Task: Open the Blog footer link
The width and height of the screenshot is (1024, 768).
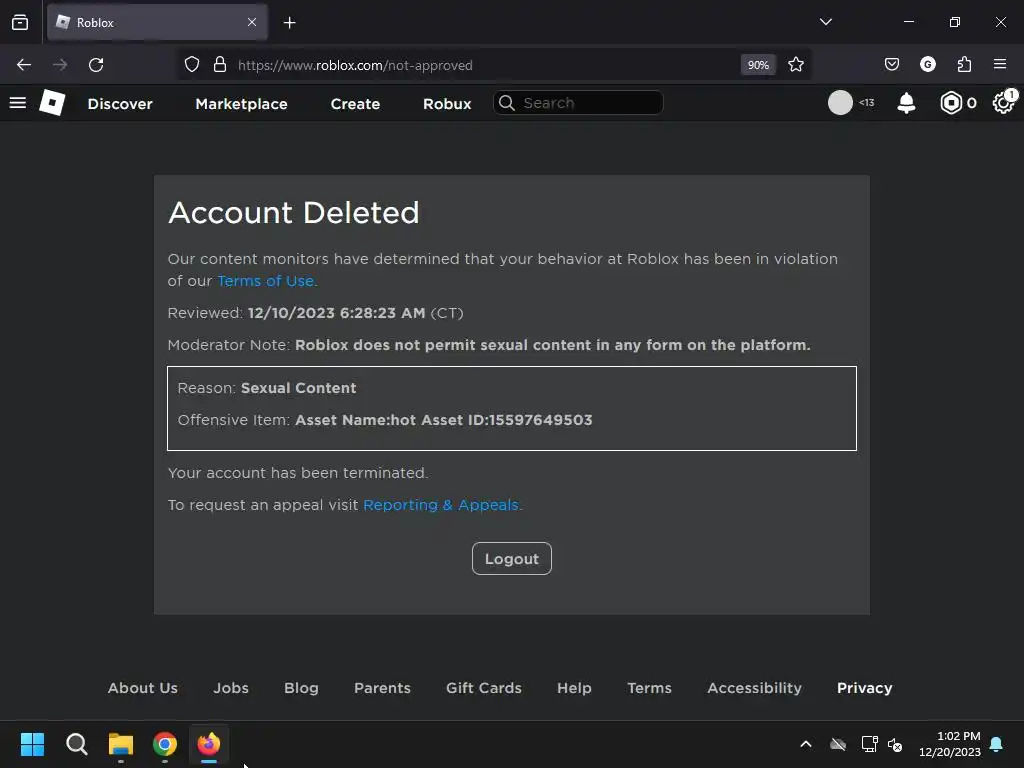Action: [302, 688]
